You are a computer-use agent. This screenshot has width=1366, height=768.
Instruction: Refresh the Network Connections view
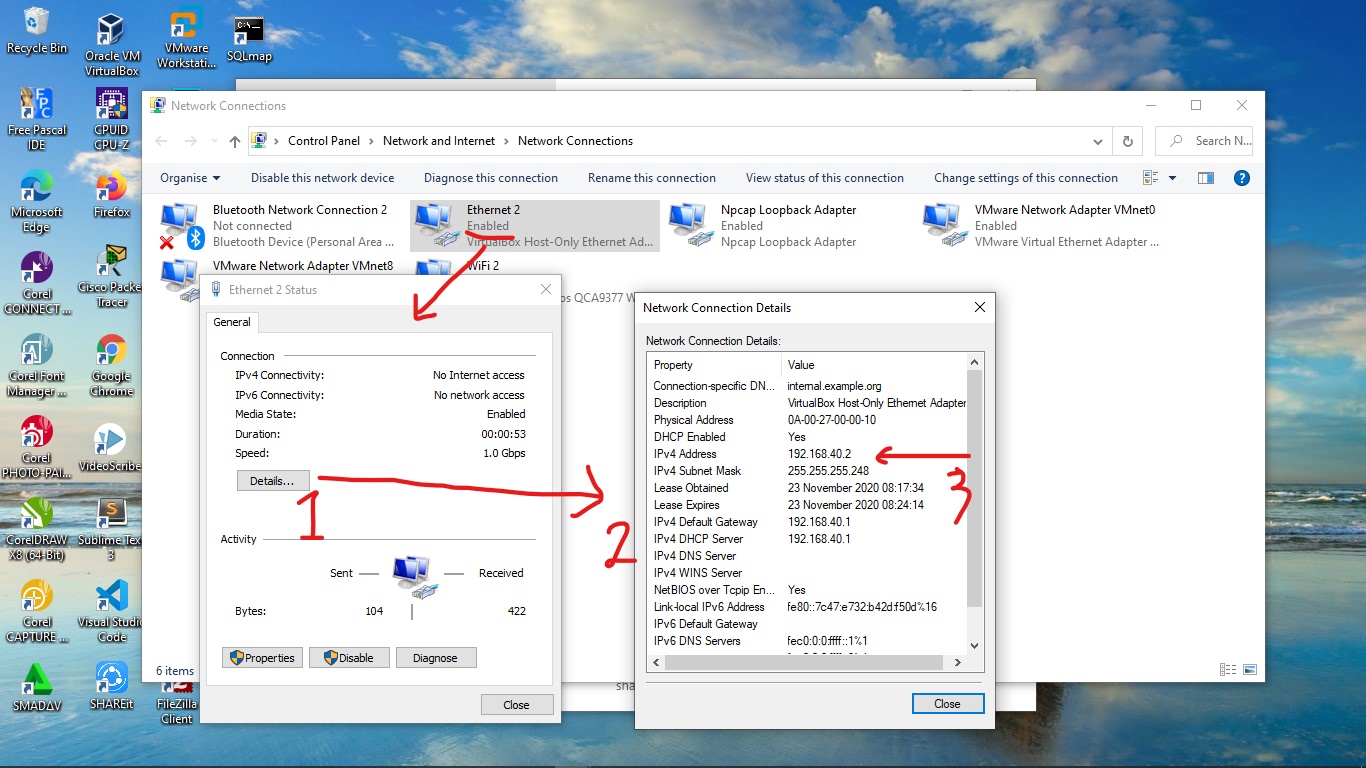1127,141
